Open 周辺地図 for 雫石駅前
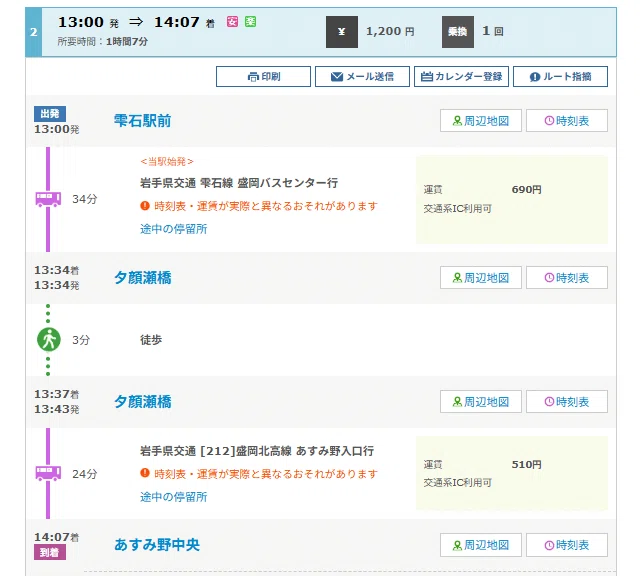This screenshot has width=641, height=576. pyautogui.click(x=481, y=121)
